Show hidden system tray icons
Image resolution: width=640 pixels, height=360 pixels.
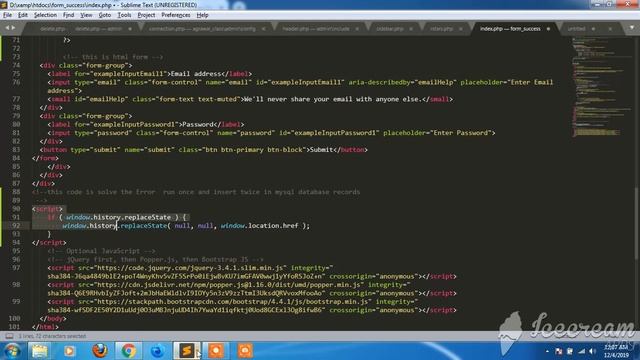[547, 351]
